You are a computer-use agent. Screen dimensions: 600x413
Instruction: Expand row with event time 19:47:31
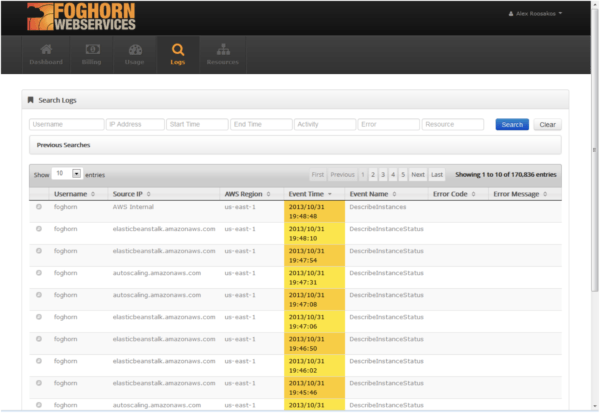(x=39, y=273)
